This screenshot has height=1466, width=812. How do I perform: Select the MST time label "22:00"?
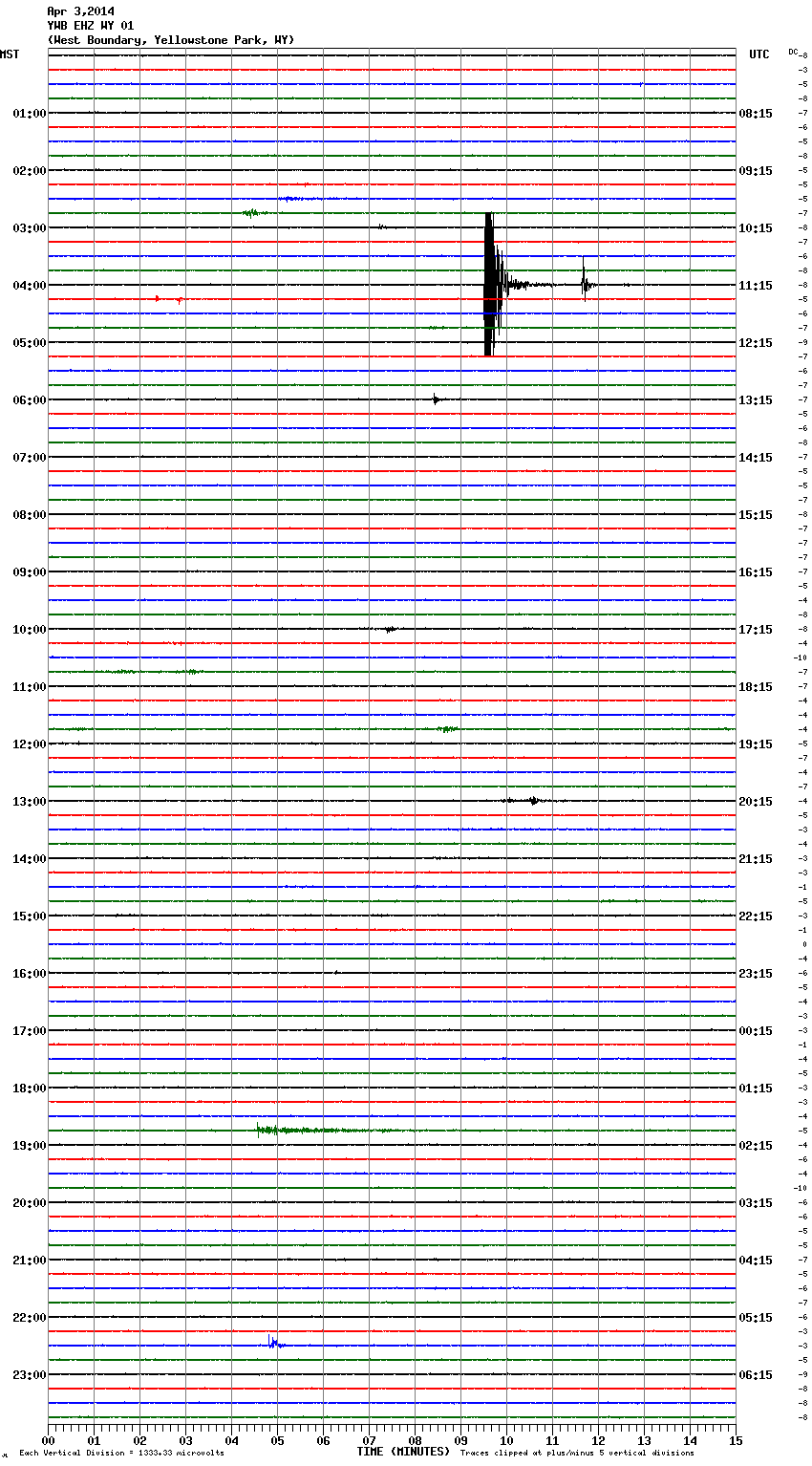coord(29,1318)
